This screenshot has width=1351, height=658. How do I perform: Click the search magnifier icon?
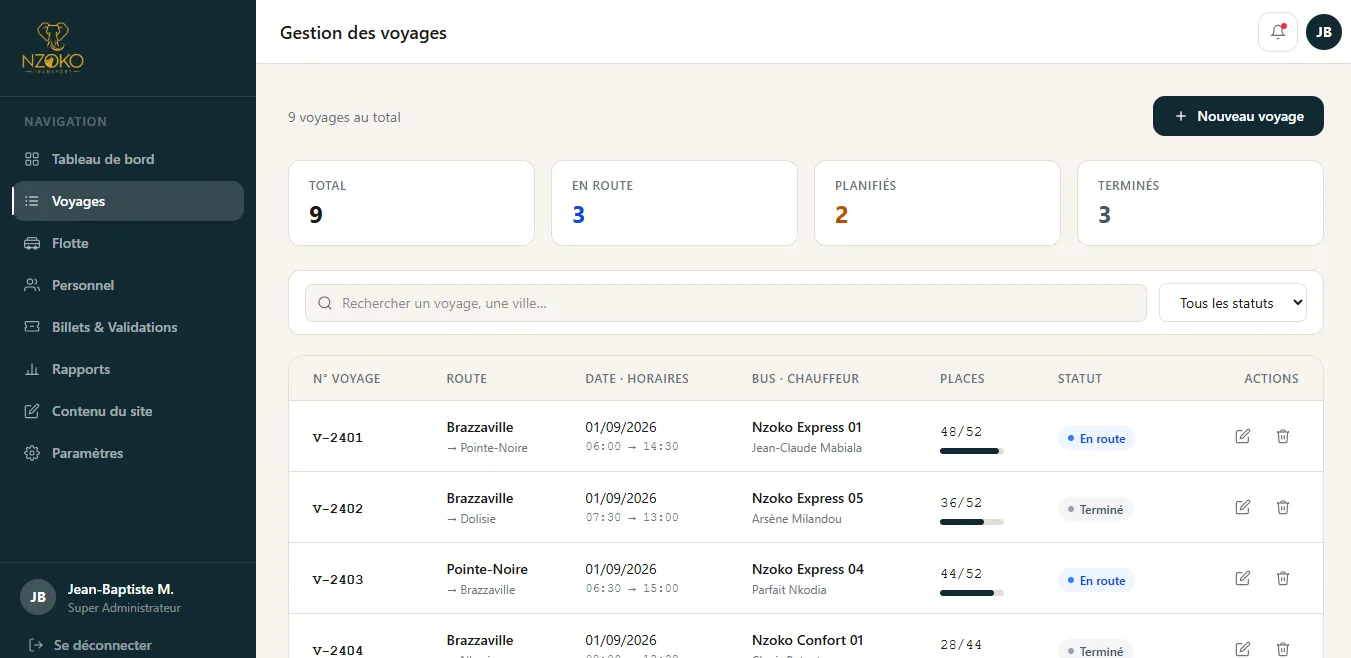(324, 303)
